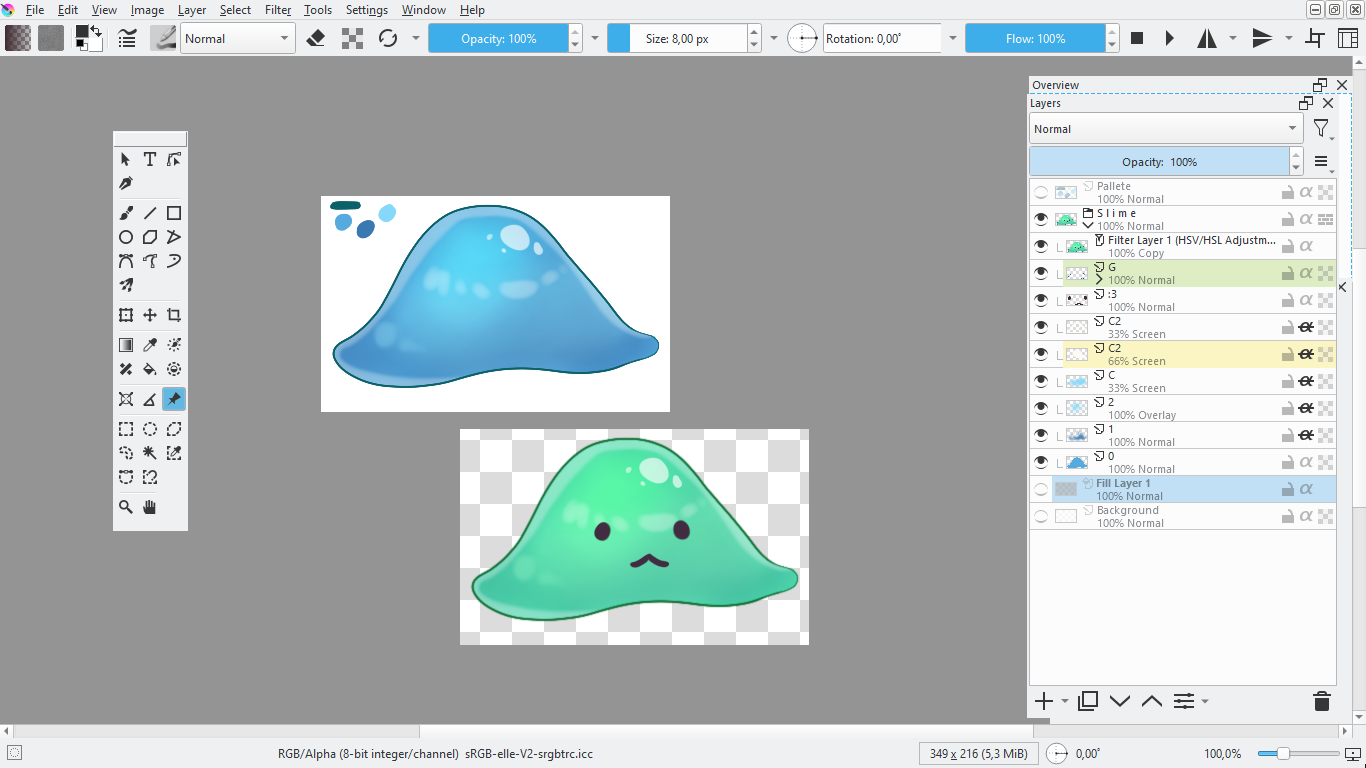Open the File menu
The height and width of the screenshot is (768, 1366).
(x=34, y=10)
